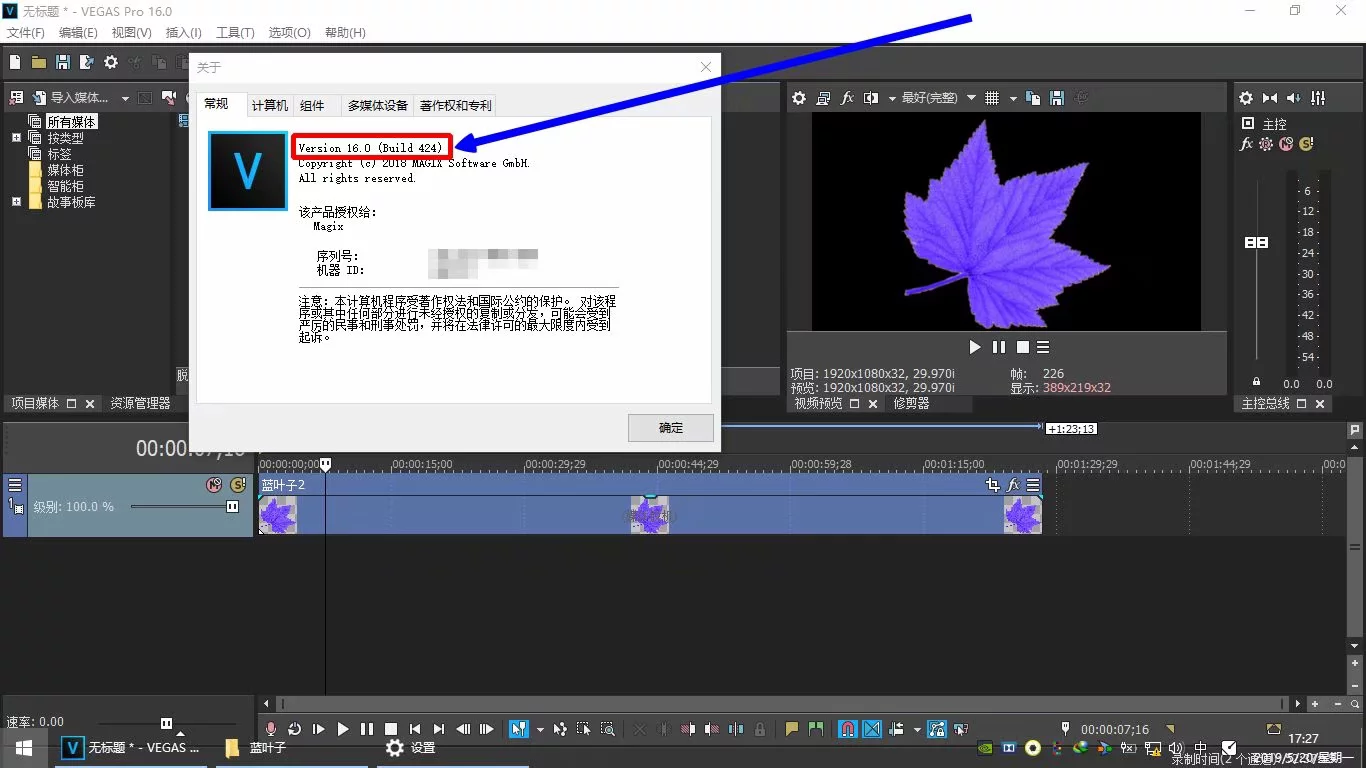This screenshot has height=768, width=1366.
Task: Save the project using the floppy icon
Action: [x=63, y=62]
